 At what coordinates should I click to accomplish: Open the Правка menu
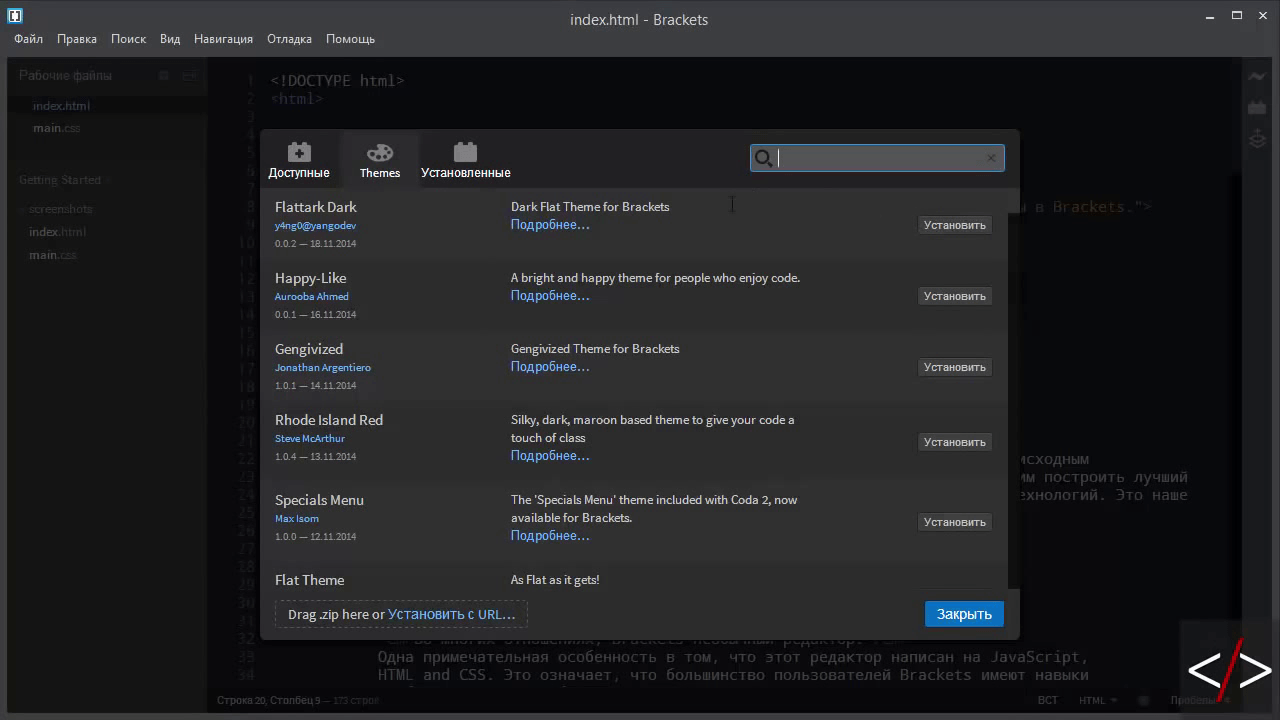coord(77,39)
